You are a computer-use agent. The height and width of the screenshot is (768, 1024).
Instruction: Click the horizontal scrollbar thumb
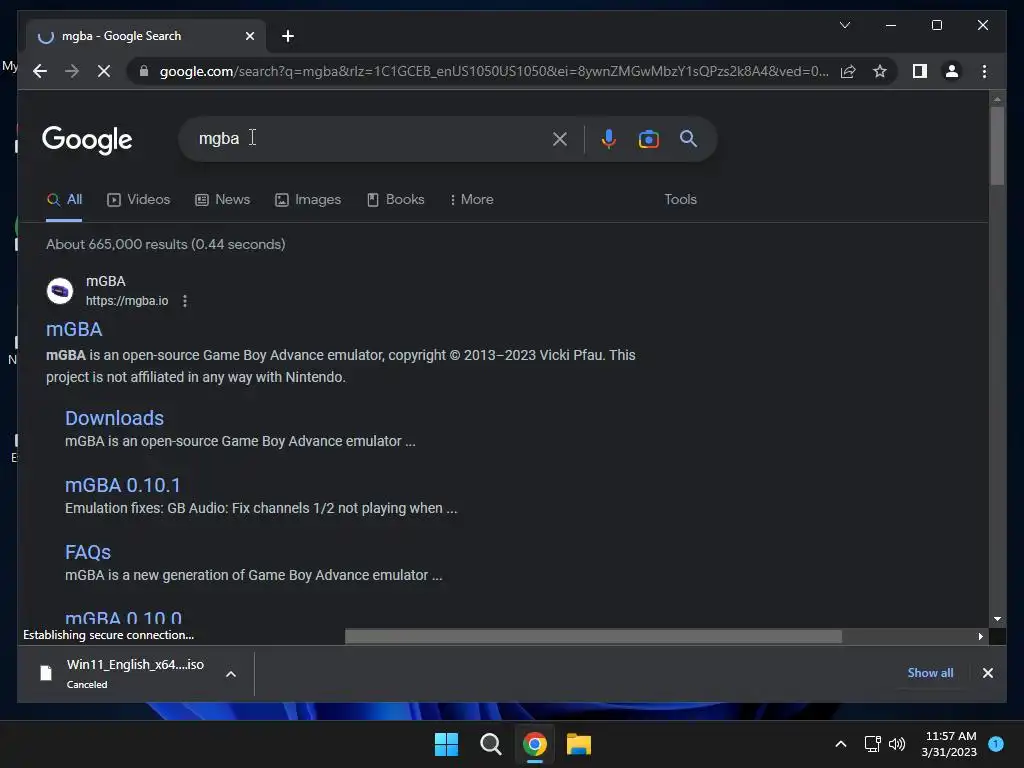tap(593, 636)
